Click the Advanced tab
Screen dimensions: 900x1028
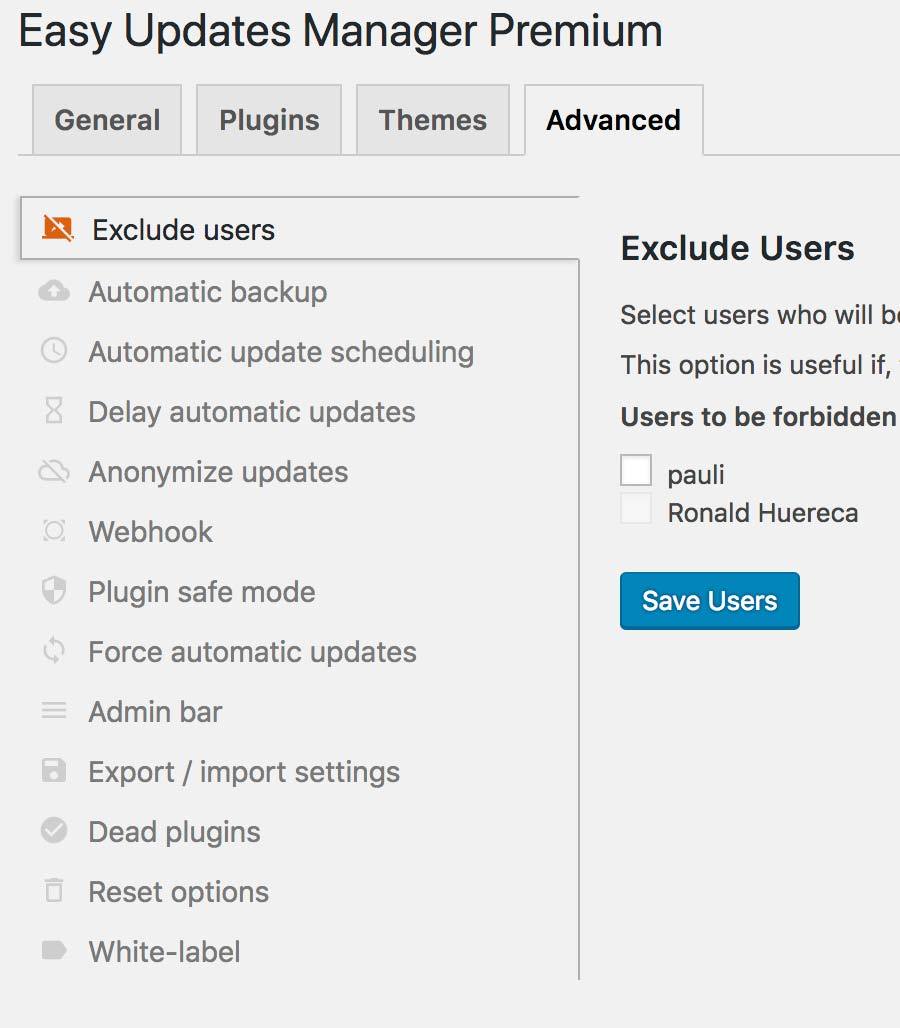[x=612, y=119]
